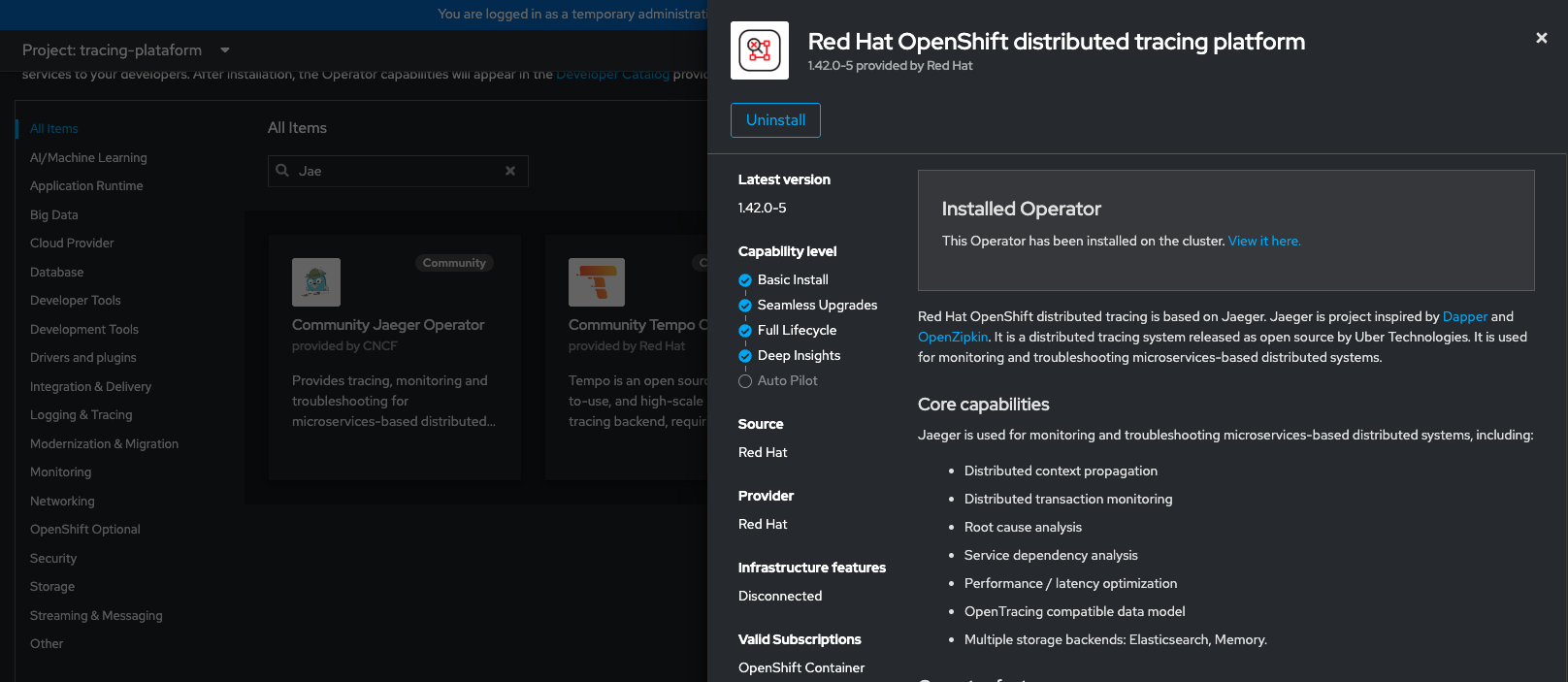Select the Big Data category
The image size is (1568, 682).
(54, 214)
